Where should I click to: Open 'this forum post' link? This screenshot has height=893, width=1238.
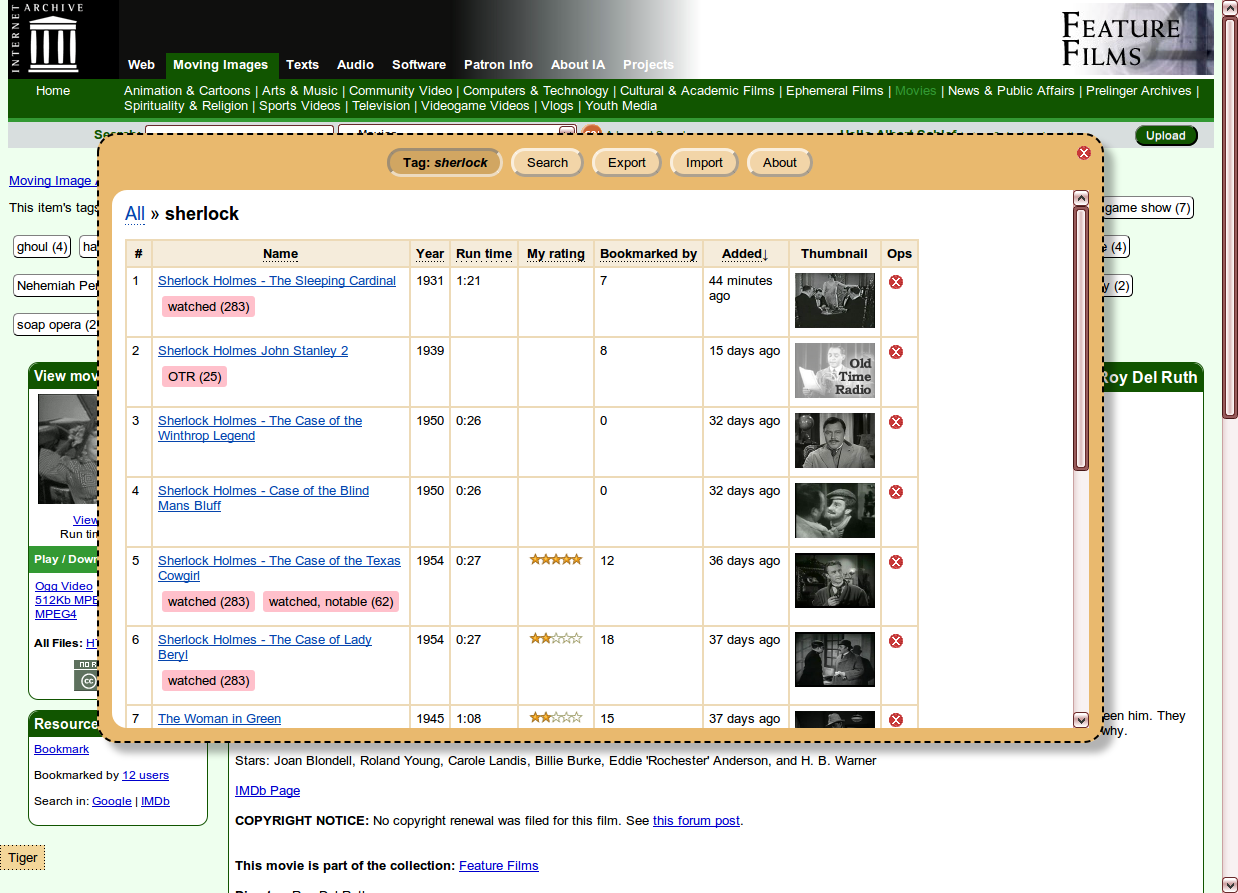(696, 821)
